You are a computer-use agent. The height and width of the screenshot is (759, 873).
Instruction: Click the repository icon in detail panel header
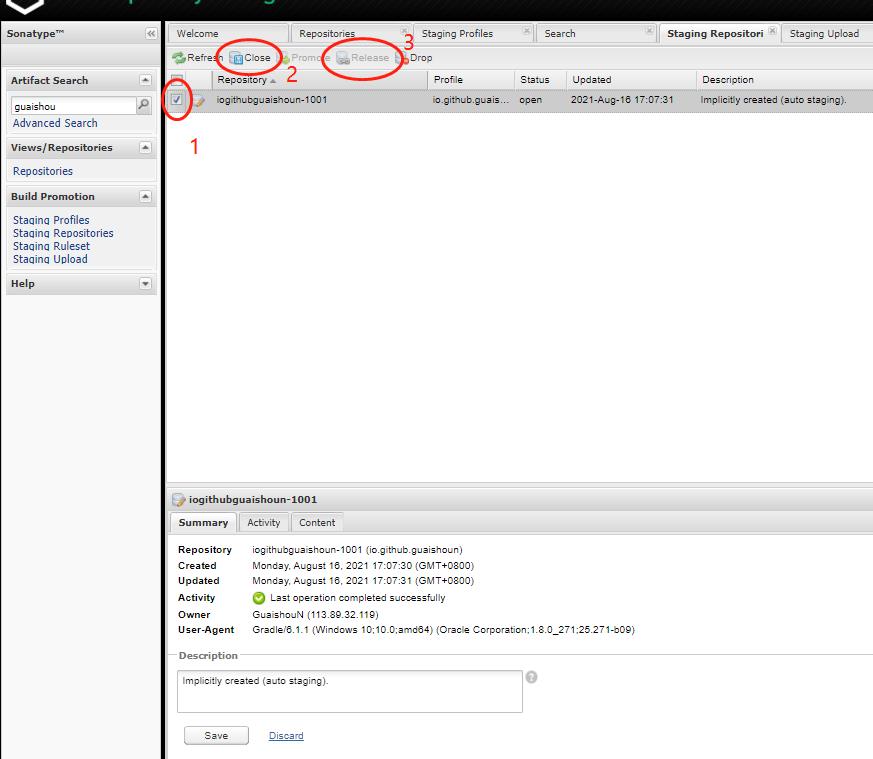pyautogui.click(x=178, y=500)
